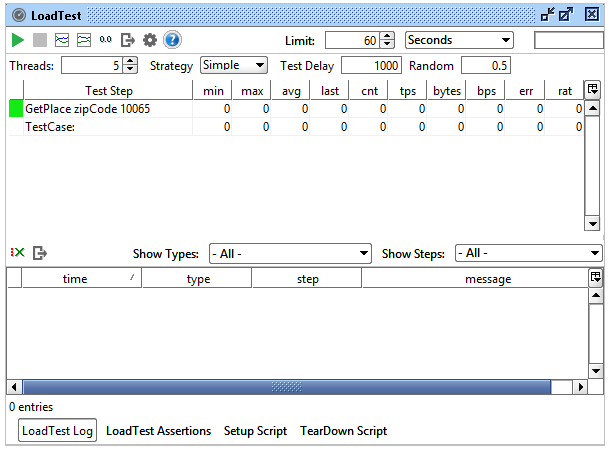The height and width of the screenshot is (452, 609).
Task: Open the Show Steps dropdown
Action: 529,253
